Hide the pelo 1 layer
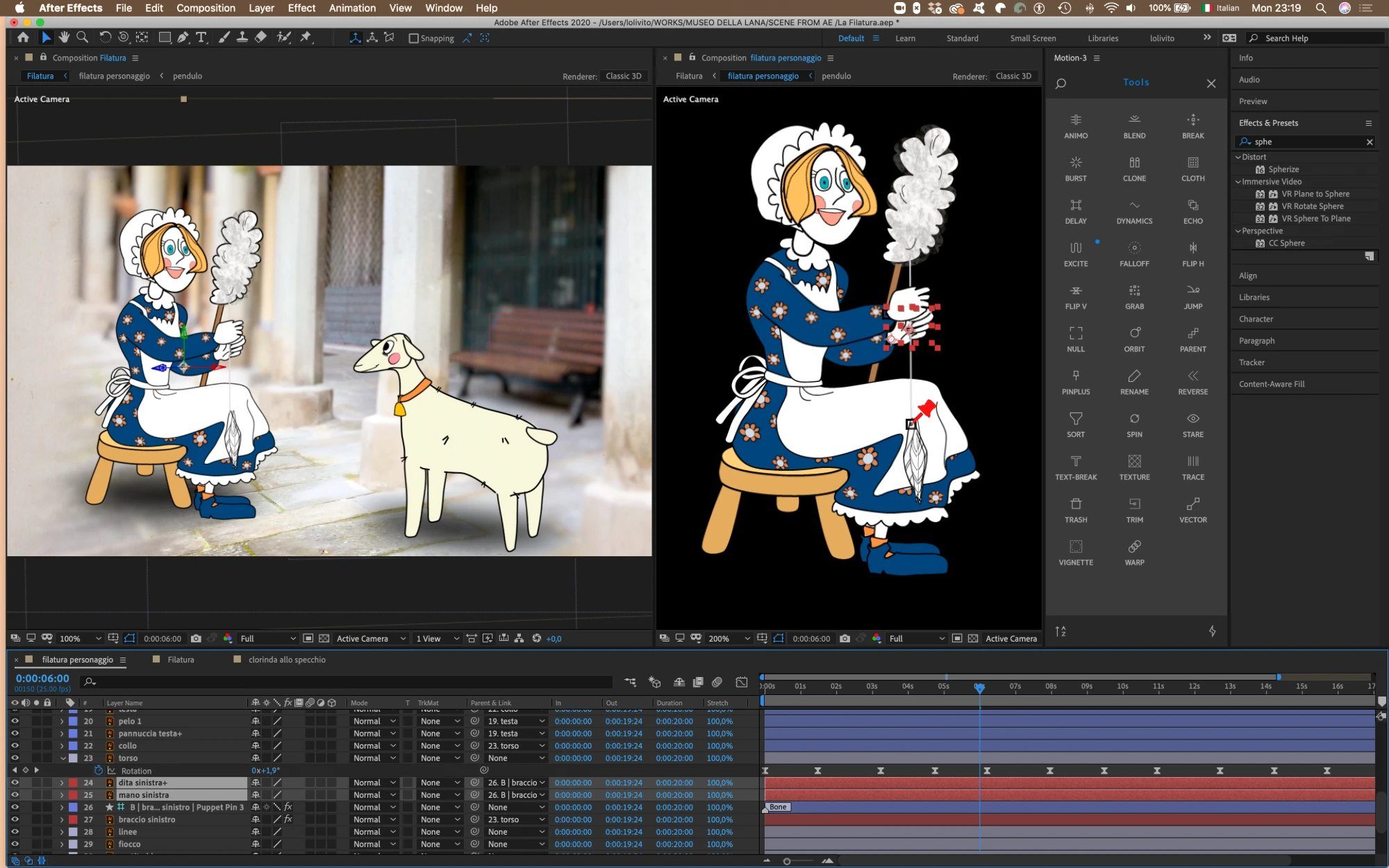1389x868 pixels. pos(15,721)
